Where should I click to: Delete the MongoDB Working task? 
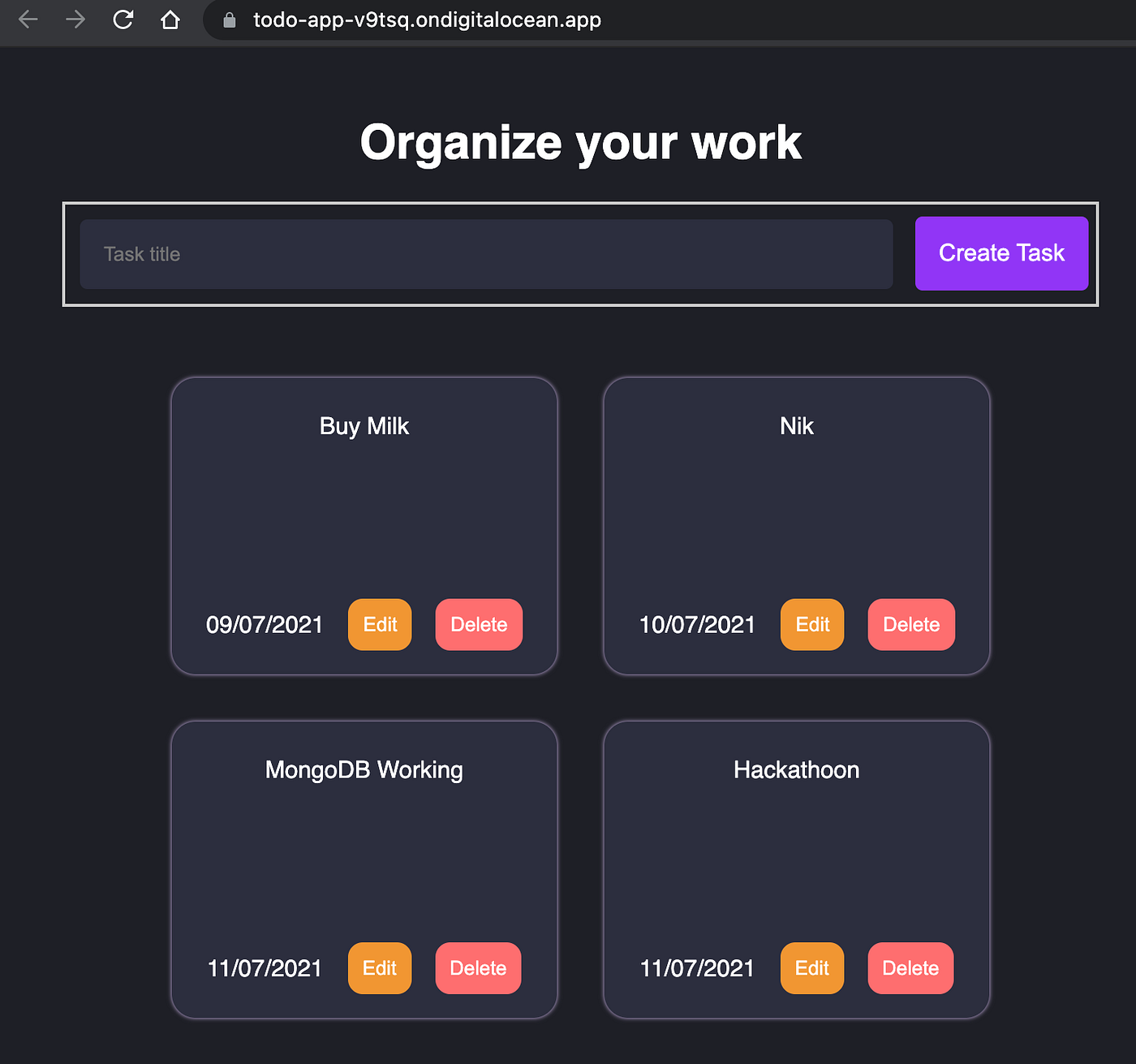click(x=478, y=967)
